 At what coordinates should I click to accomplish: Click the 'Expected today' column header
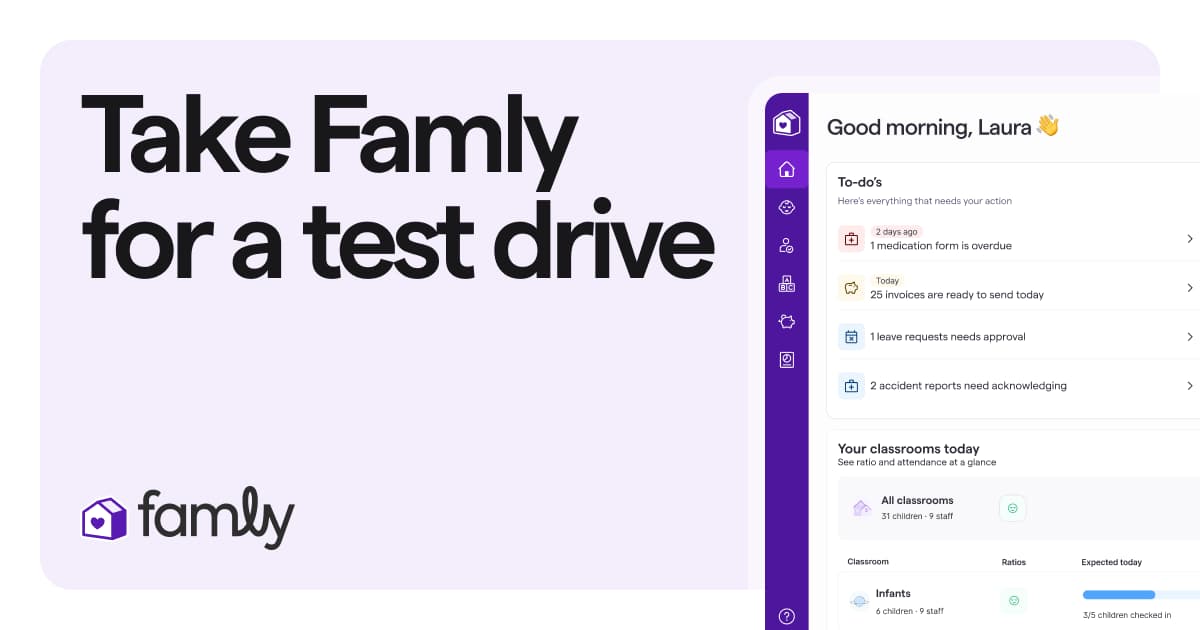coord(1111,562)
